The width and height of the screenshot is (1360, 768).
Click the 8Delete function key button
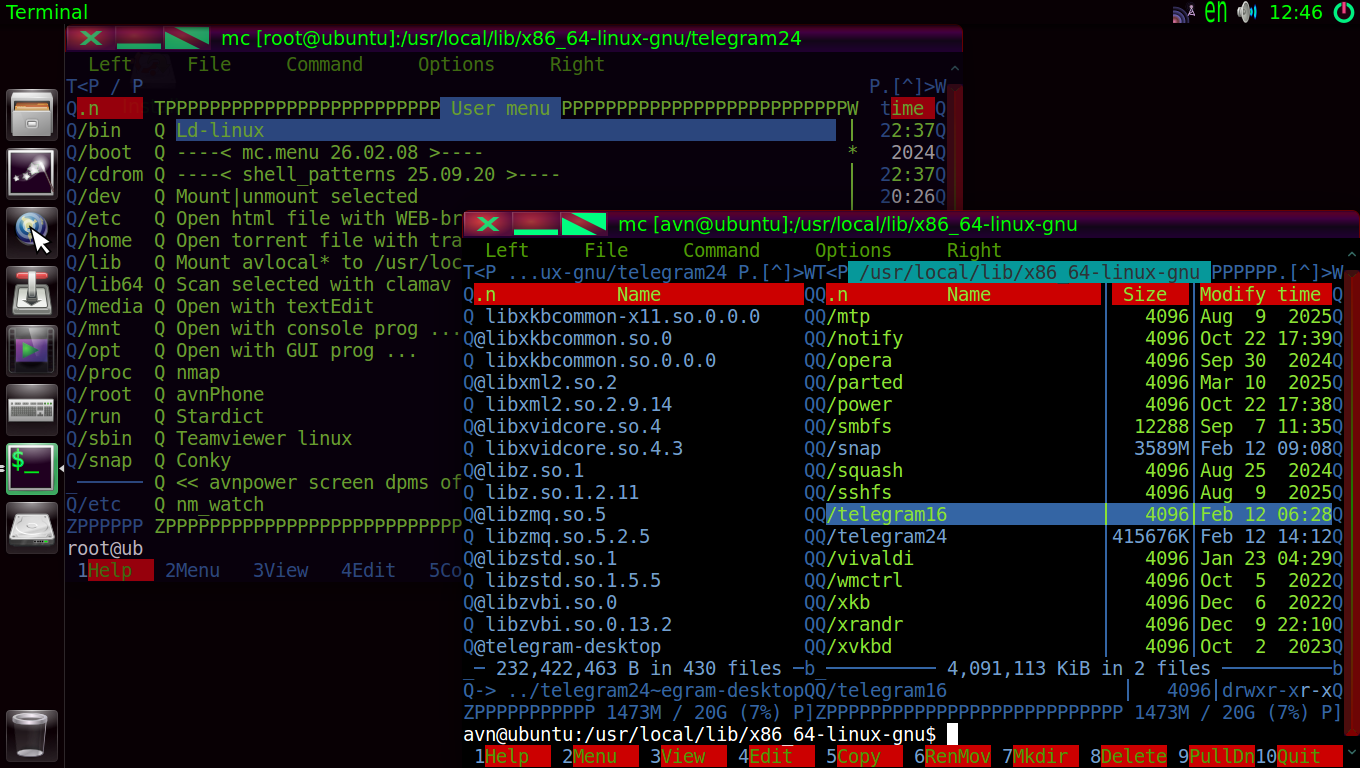pyautogui.click(x=1128, y=756)
